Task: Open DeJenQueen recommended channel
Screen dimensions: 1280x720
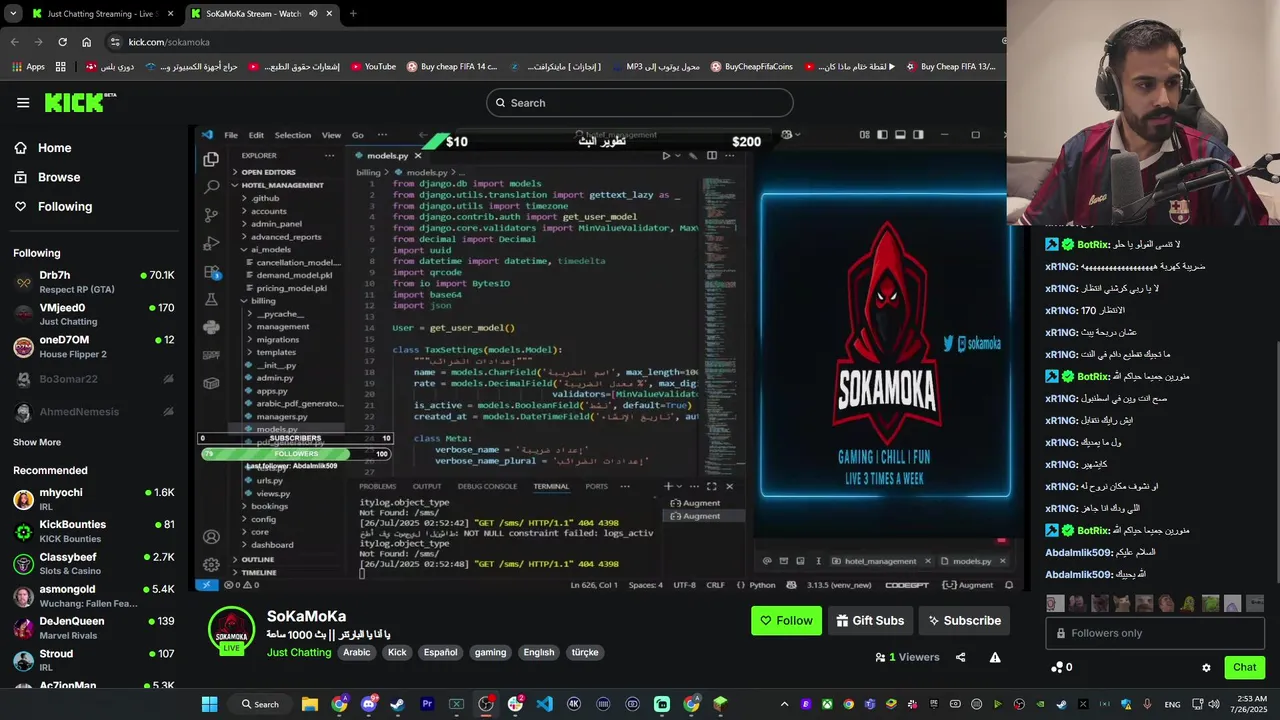Action: (x=94, y=628)
